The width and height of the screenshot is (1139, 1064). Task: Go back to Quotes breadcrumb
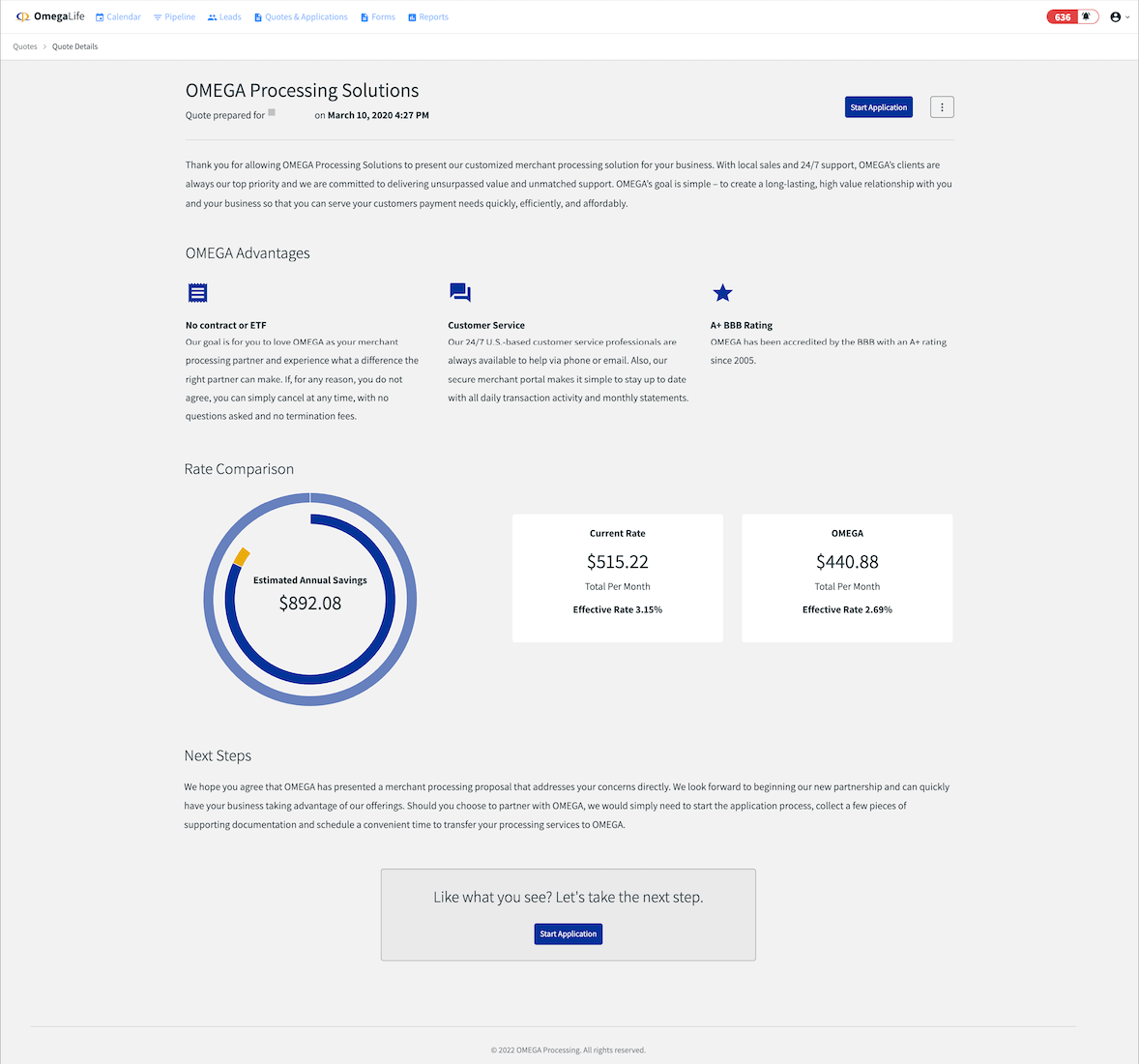[x=25, y=46]
